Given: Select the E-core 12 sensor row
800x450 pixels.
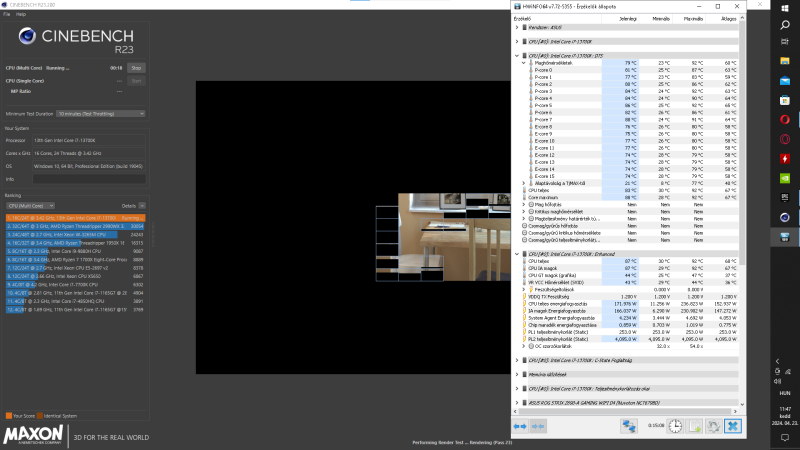Looking at the screenshot, I should [626, 155].
